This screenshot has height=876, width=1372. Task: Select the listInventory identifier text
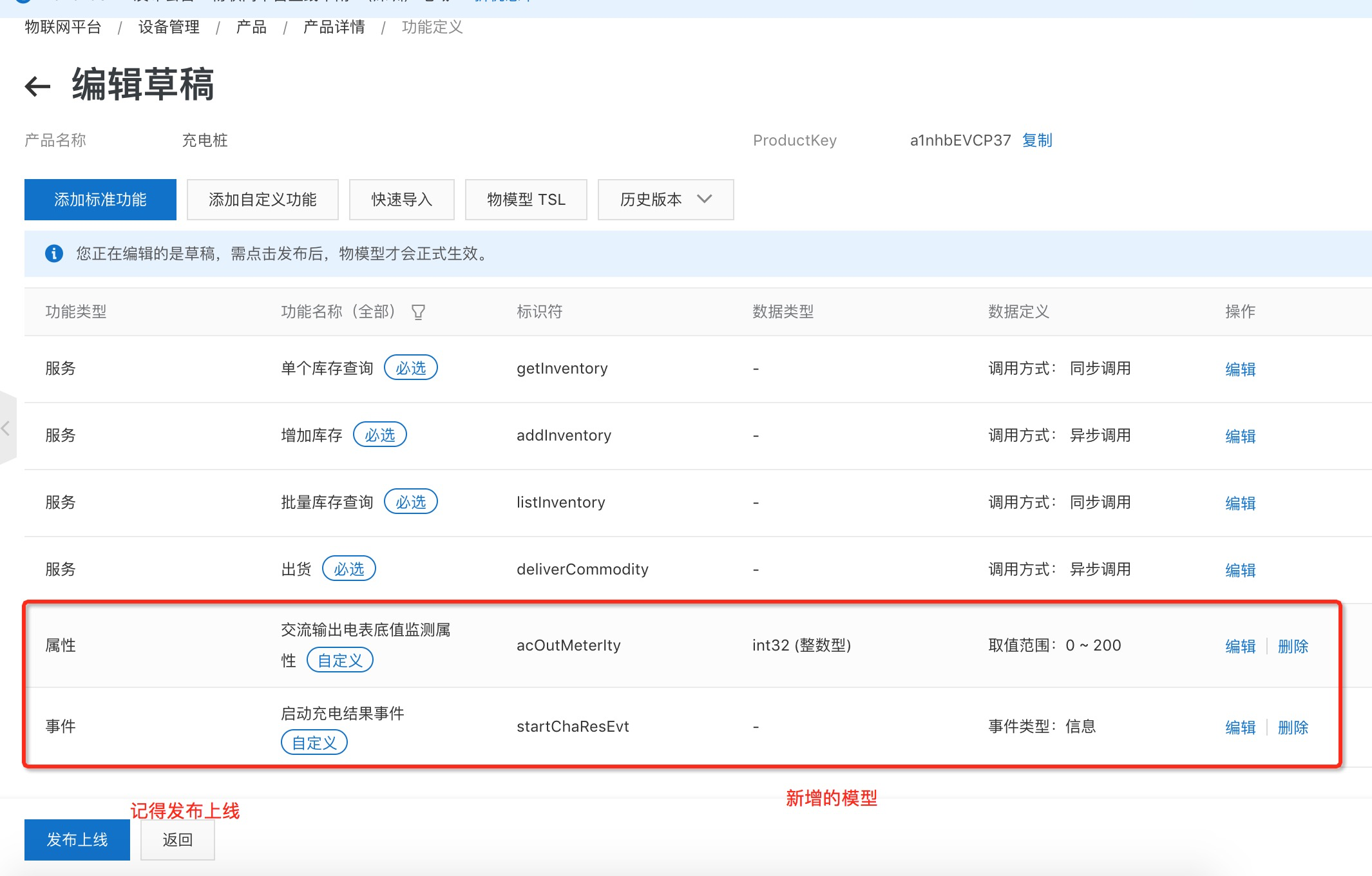[560, 502]
